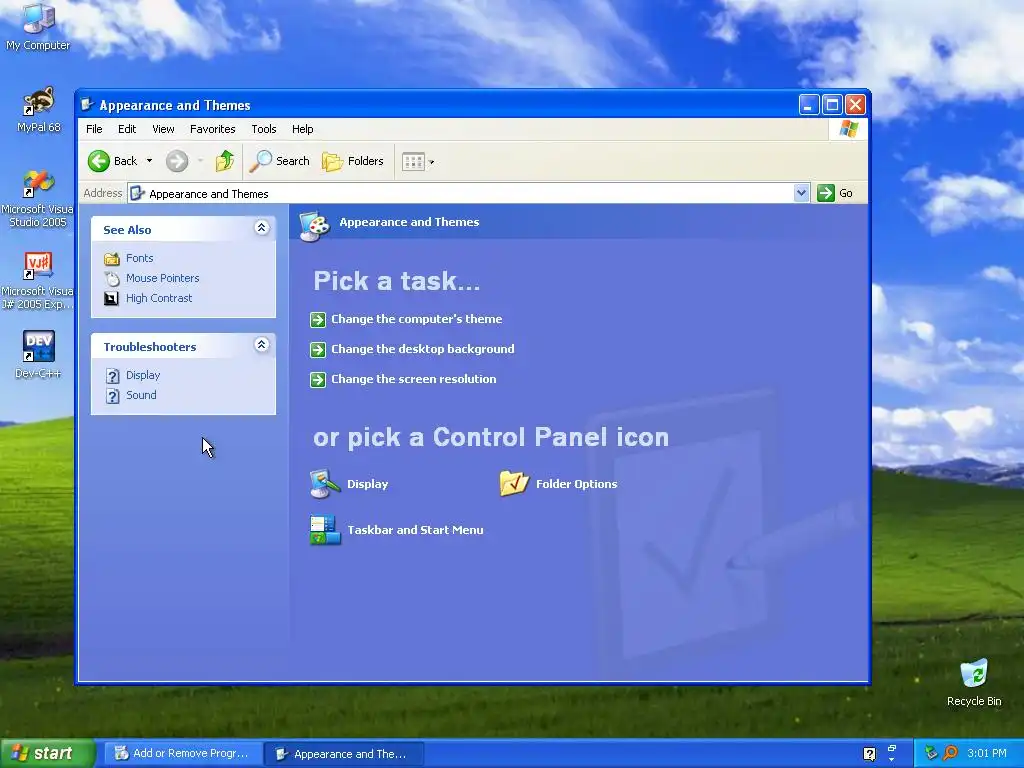Screen dimensions: 1024x768
Task: Click the Mouse Pointers icon
Action: 112,279
